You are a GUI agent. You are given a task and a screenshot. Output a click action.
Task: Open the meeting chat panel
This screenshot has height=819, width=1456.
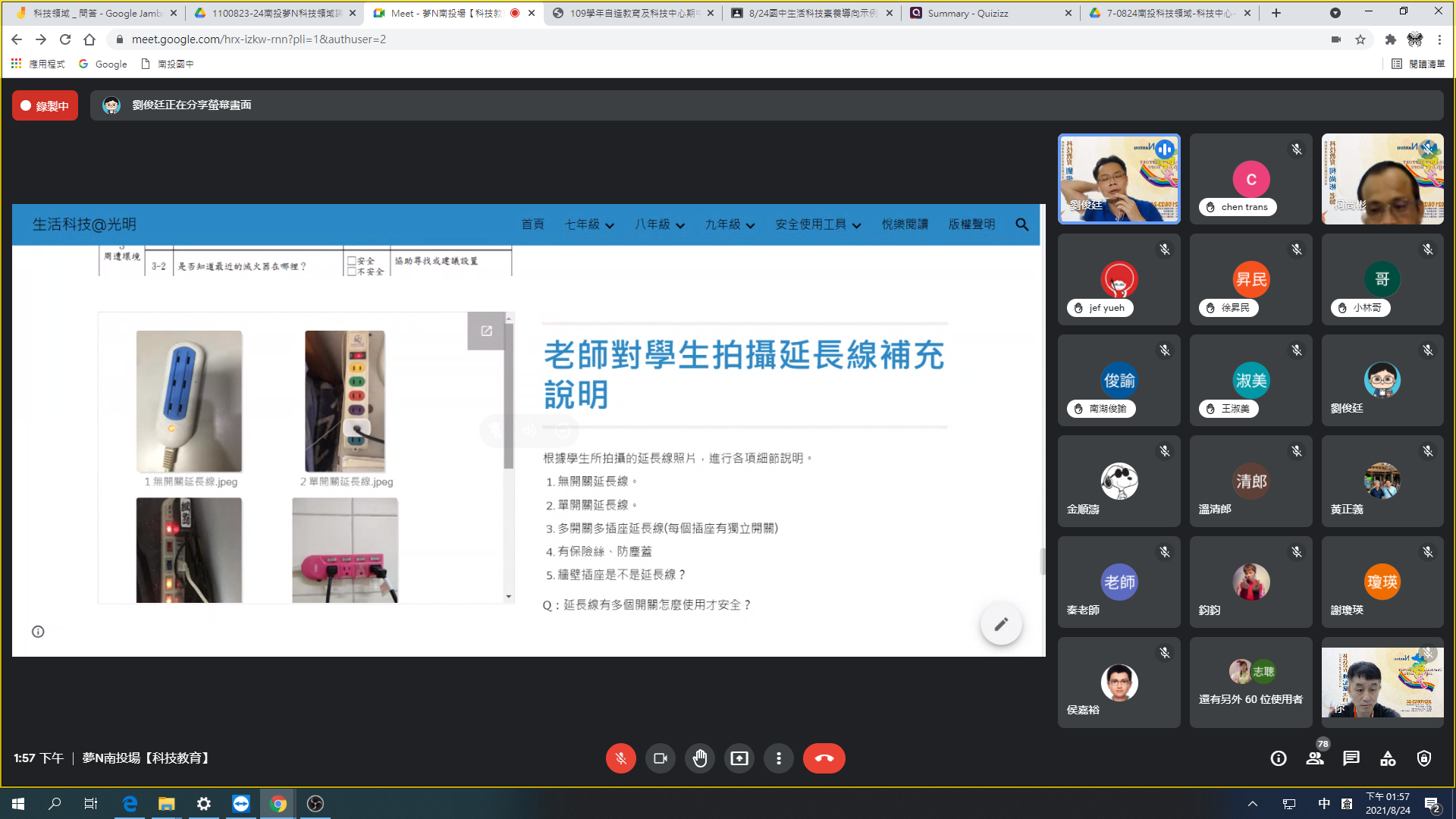[x=1351, y=758]
